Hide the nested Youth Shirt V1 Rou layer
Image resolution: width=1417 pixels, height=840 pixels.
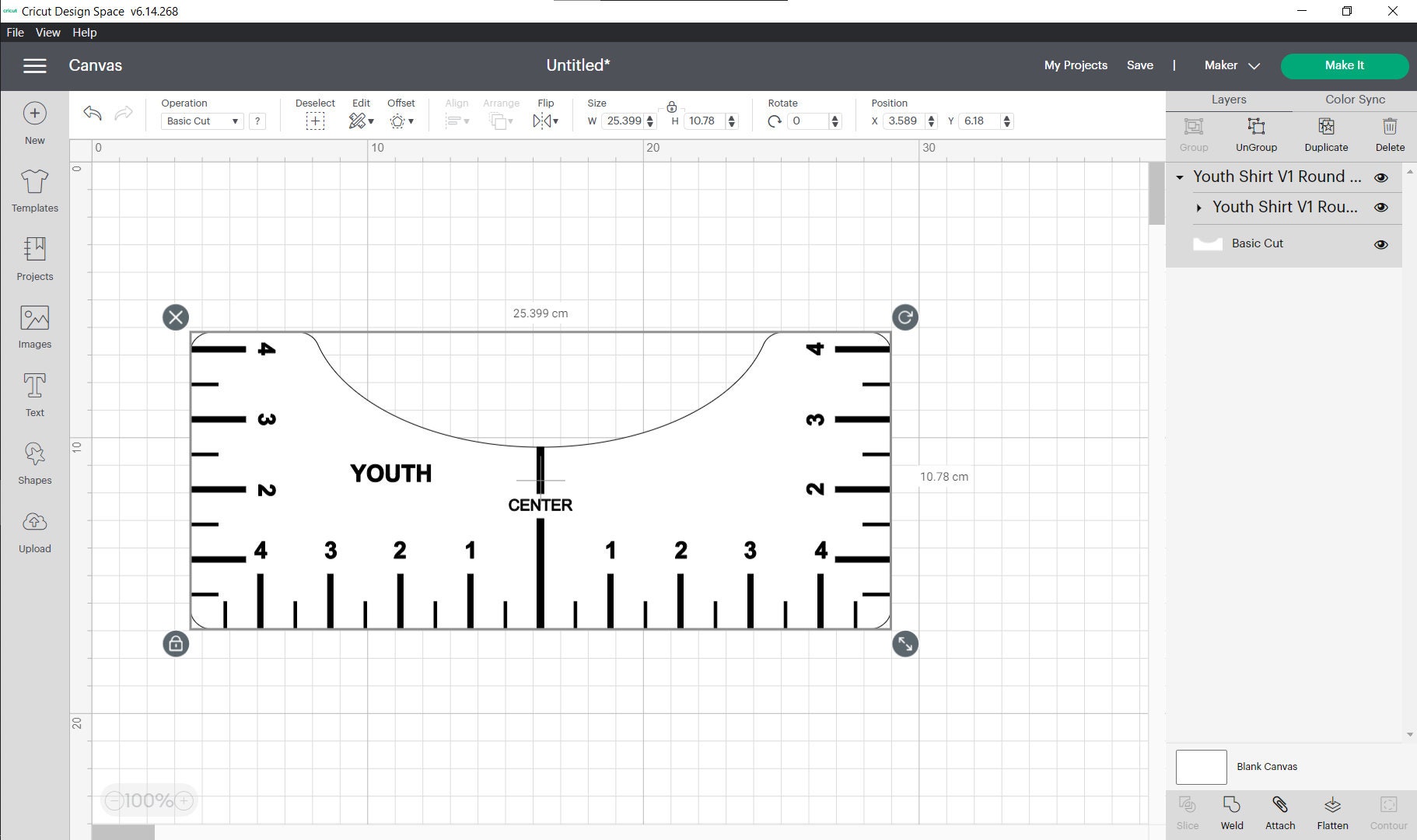tap(1381, 208)
